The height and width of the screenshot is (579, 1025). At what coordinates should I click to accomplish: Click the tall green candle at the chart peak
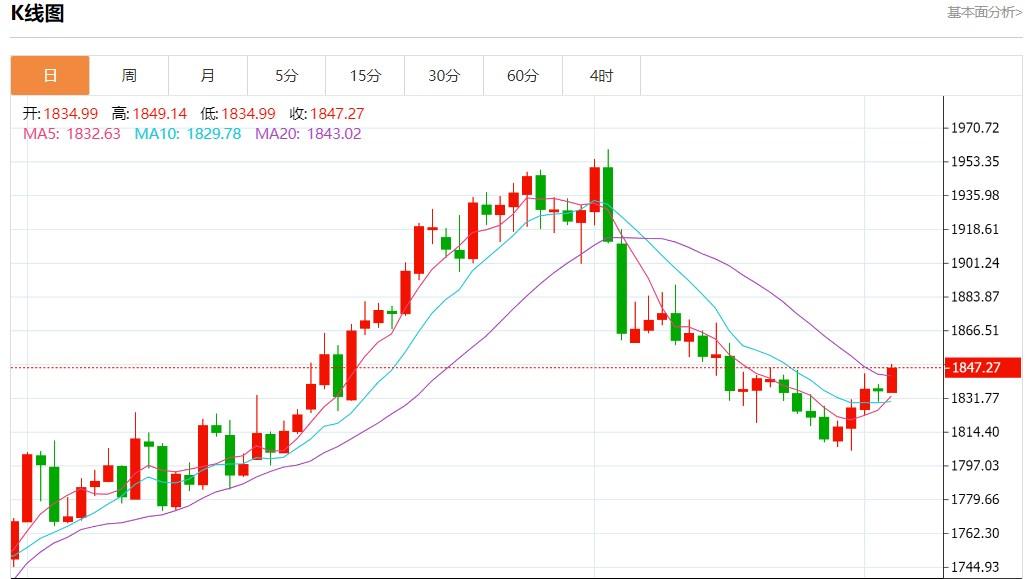[608, 204]
